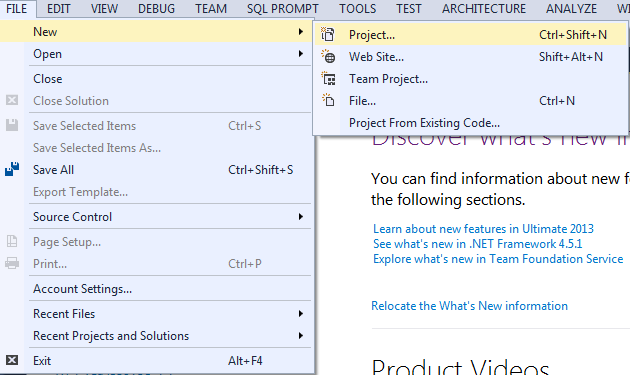Open the ARCHITECTURE menu
The width and height of the screenshot is (630, 375).
[484, 8]
